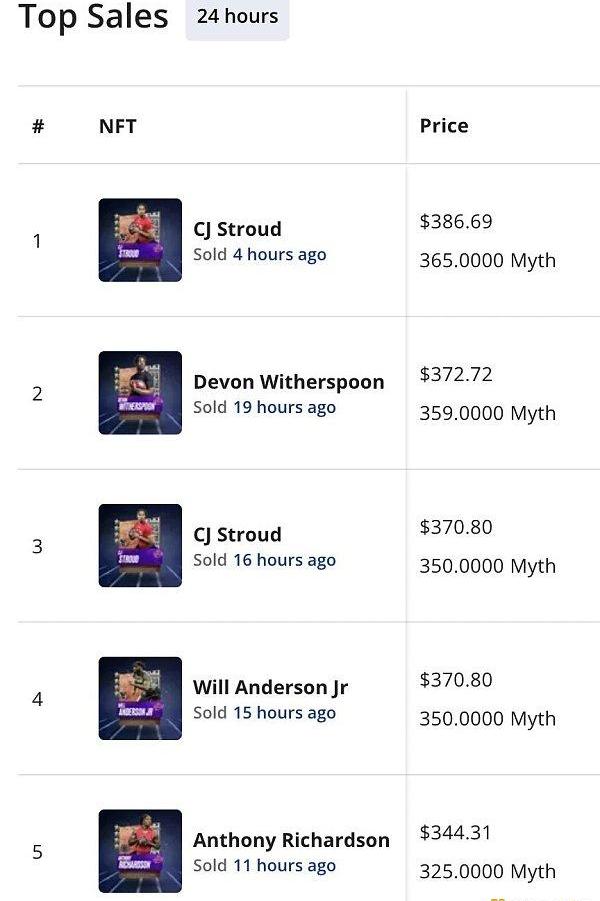
Task: Open the CJ Stroud name link in row 1
Action: [x=237, y=229]
